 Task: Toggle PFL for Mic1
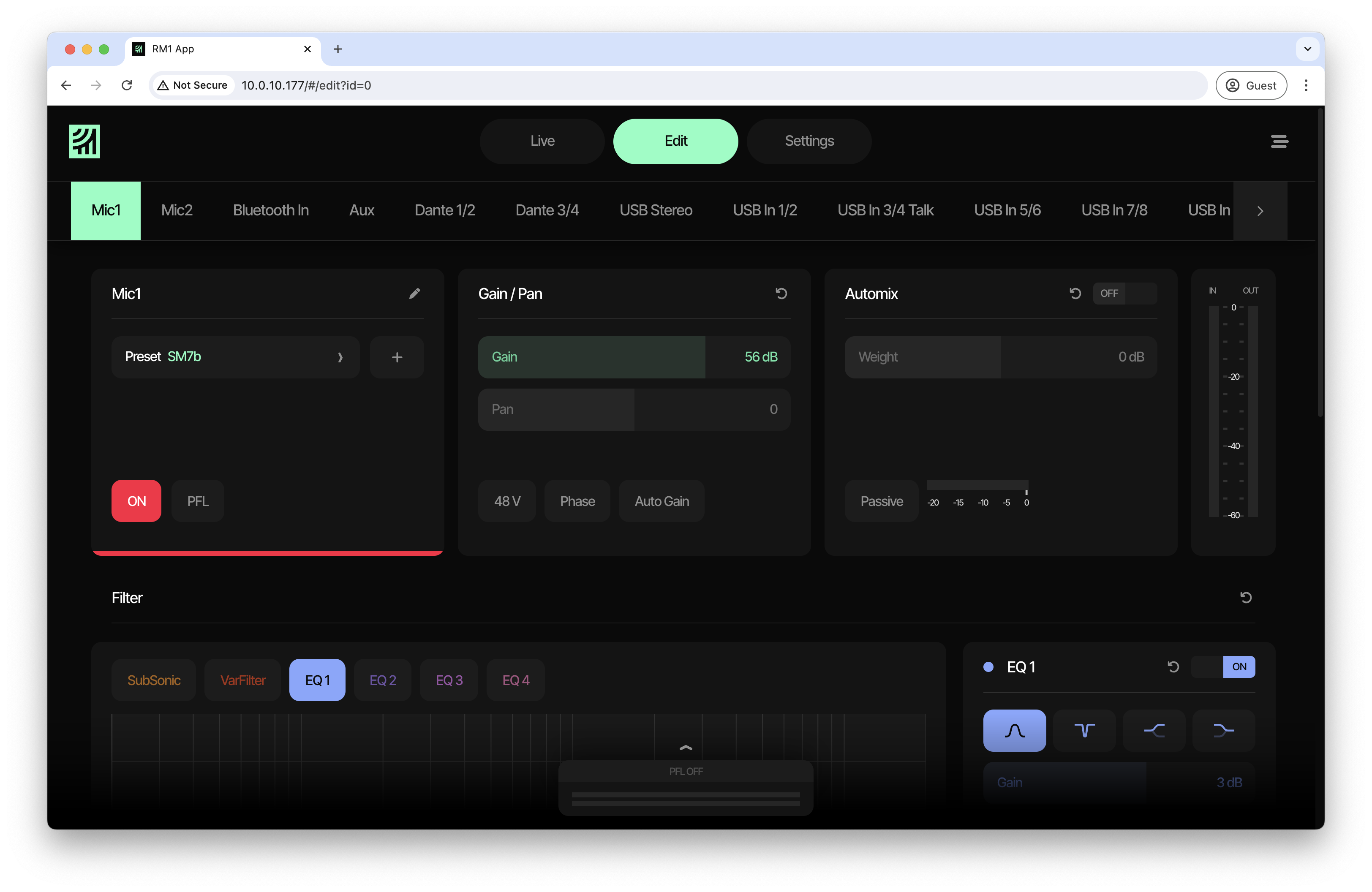click(x=198, y=501)
